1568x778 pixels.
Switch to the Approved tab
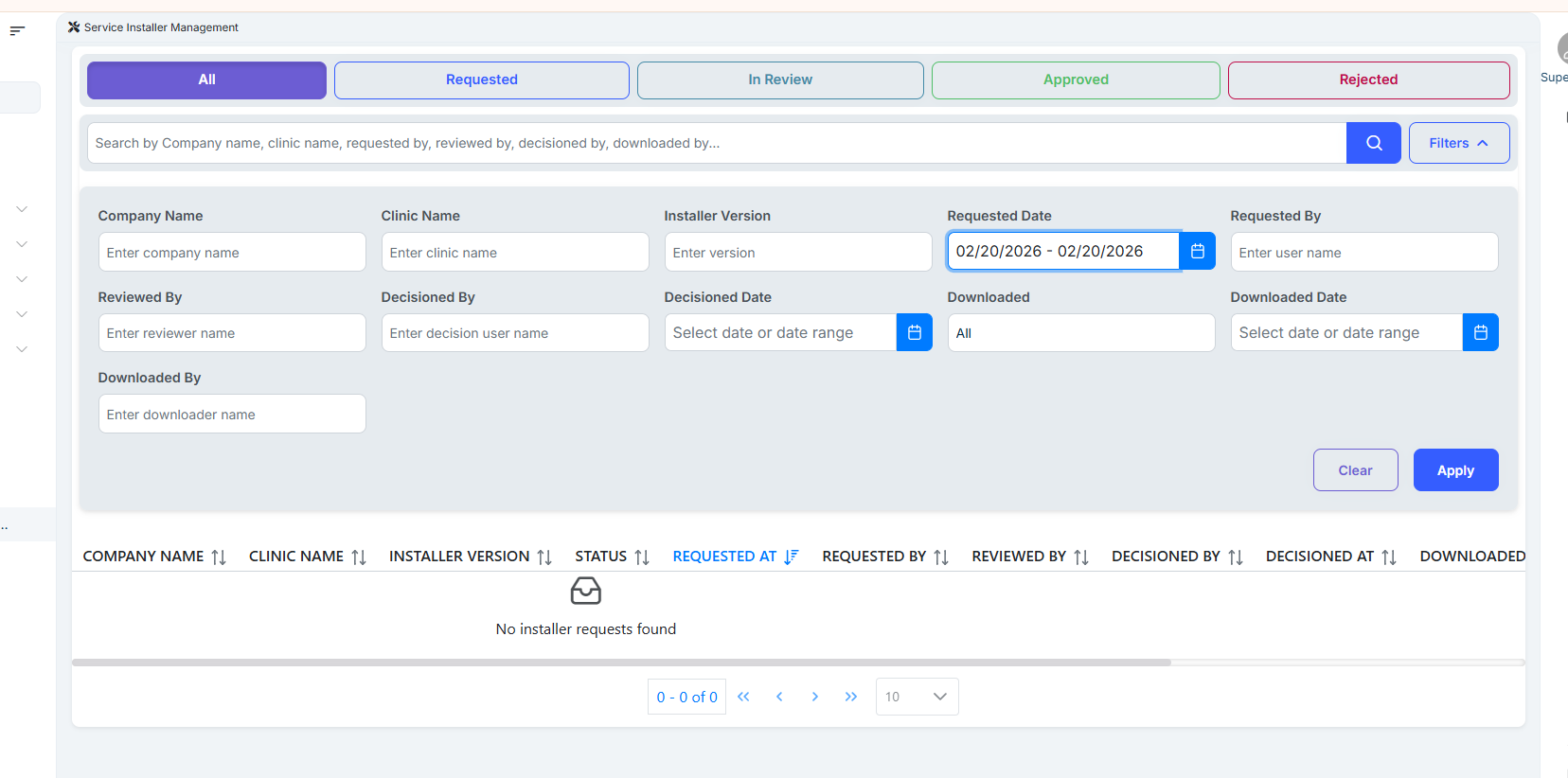tap(1076, 80)
